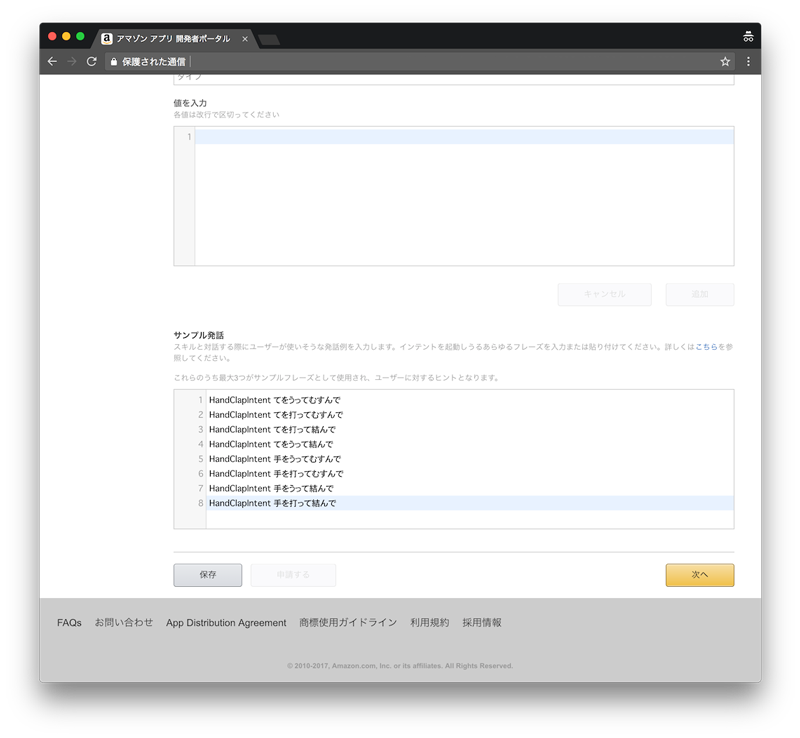Open the こちら help link
Viewport: 800px width, 738px height.
pyautogui.click(x=706, y=347)
